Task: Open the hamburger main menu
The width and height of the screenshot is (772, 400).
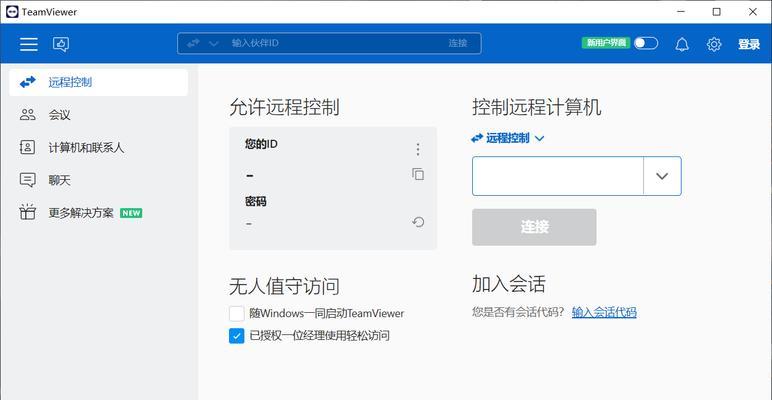Action: pos(29,44)
